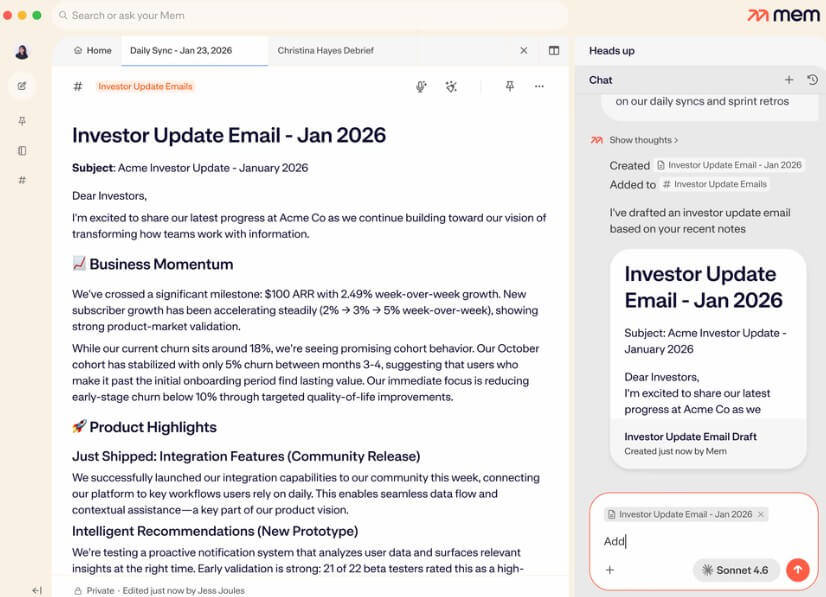The image size is (826, 597).
Task: Click the search or ask Mem field
Action: [x=311, y=15]
